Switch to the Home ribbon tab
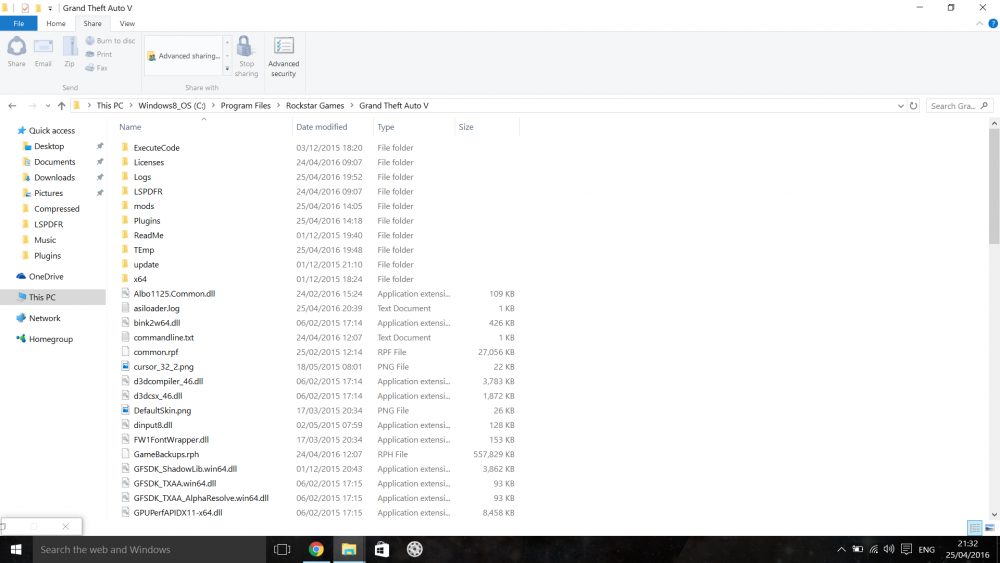 [55, 24]
